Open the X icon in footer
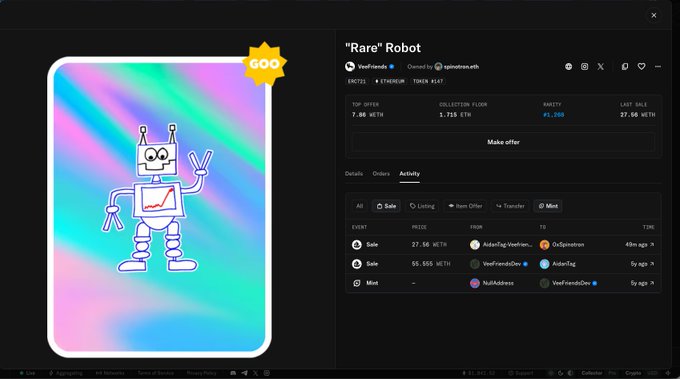The image size is (680, 379). [x=255, y=373]
